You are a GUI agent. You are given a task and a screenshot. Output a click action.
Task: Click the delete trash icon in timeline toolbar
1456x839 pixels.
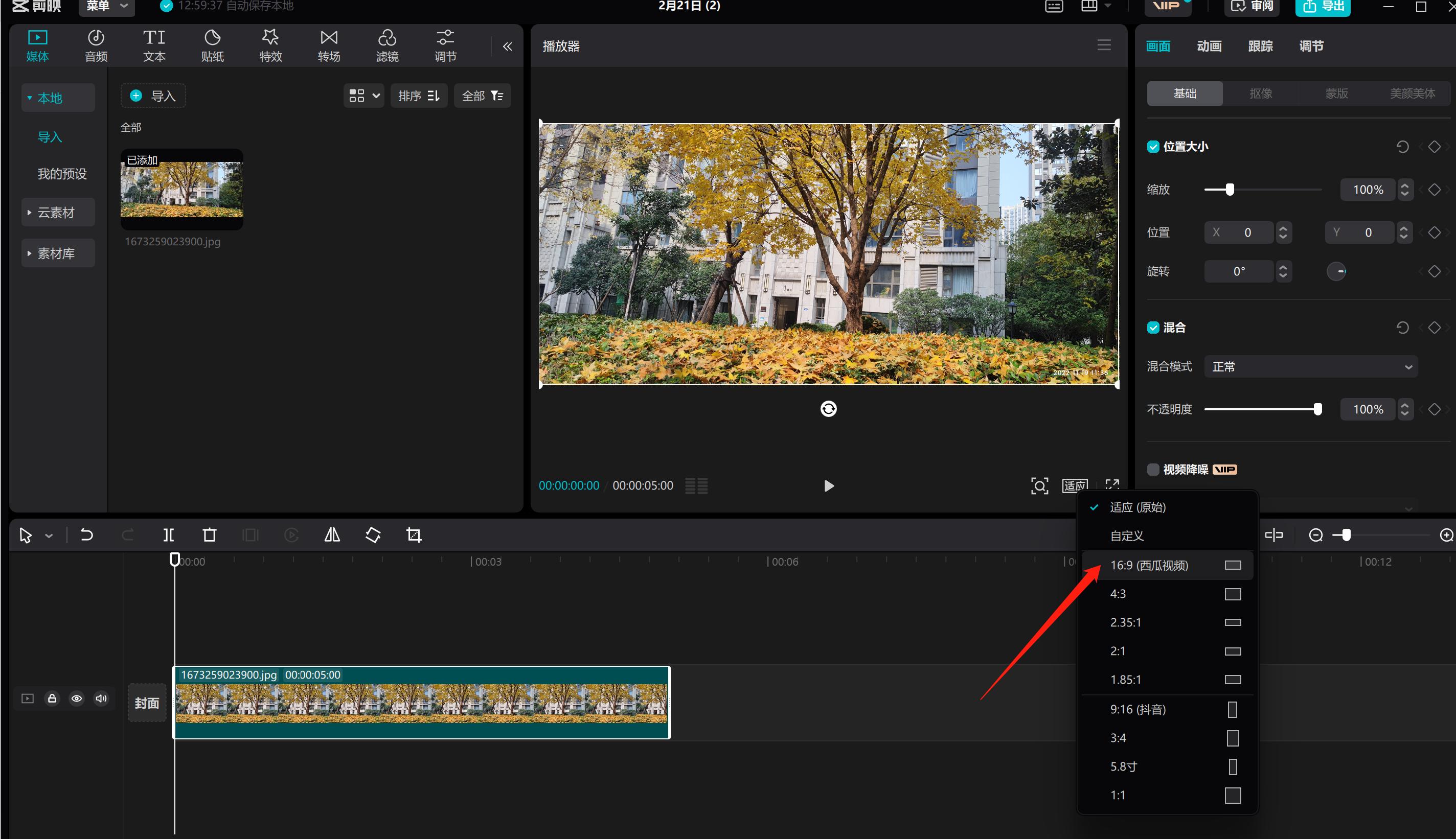pos(209,535)
